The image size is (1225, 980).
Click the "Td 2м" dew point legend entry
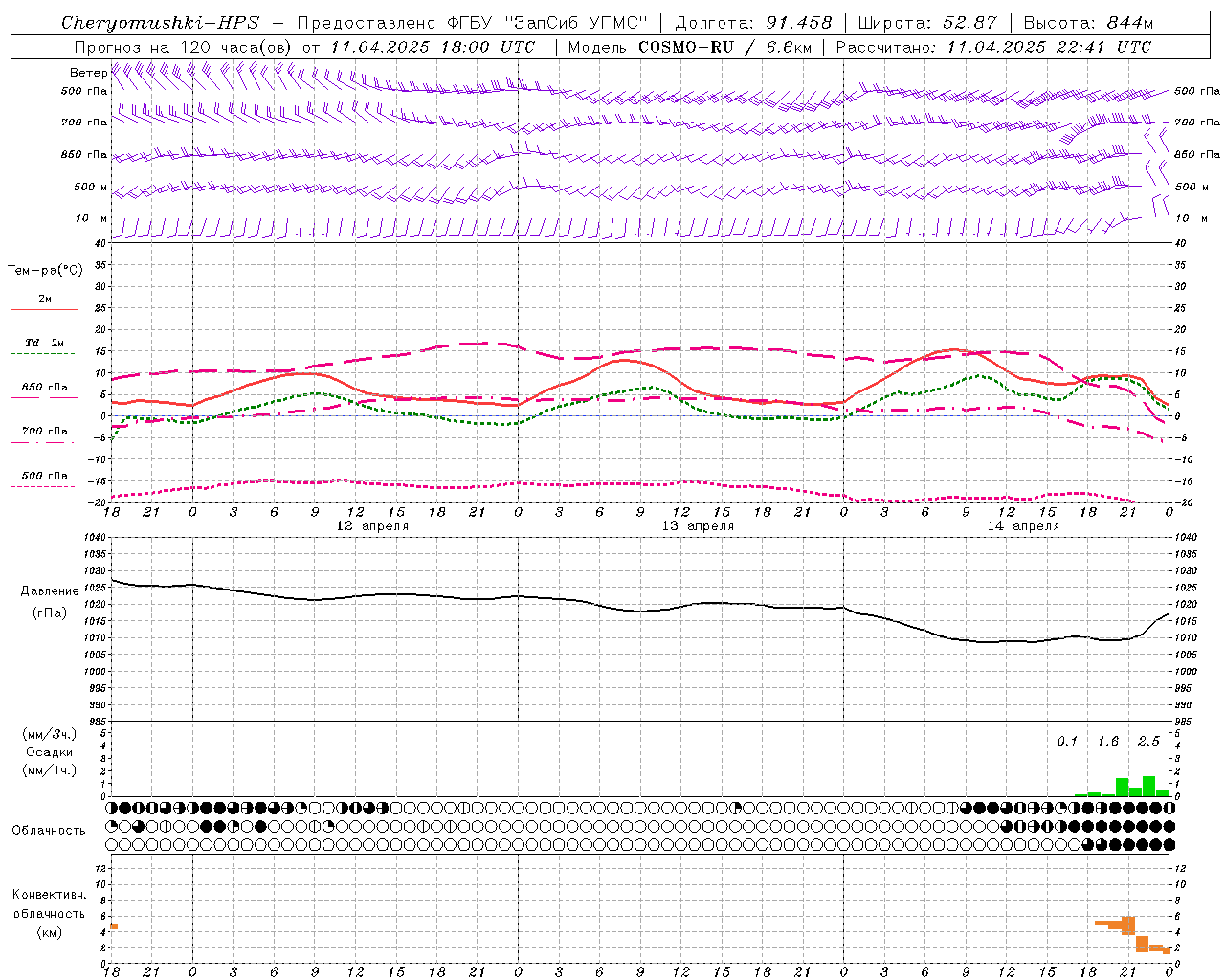[45, 343]
